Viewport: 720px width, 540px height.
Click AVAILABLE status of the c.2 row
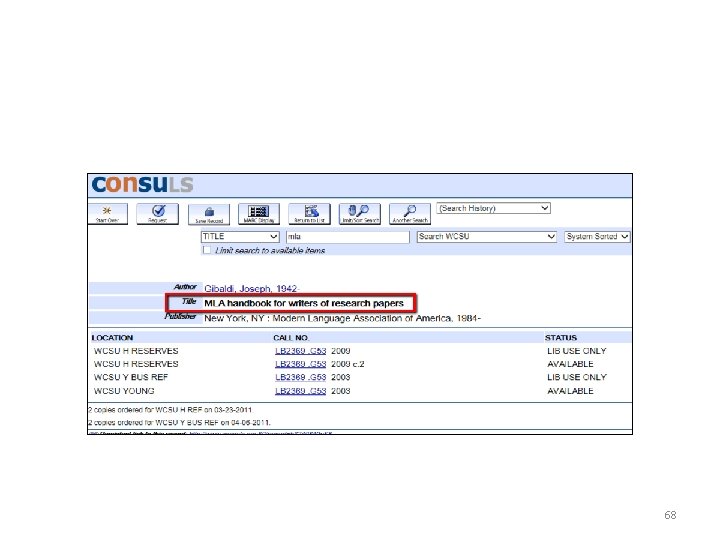[570, 364]
